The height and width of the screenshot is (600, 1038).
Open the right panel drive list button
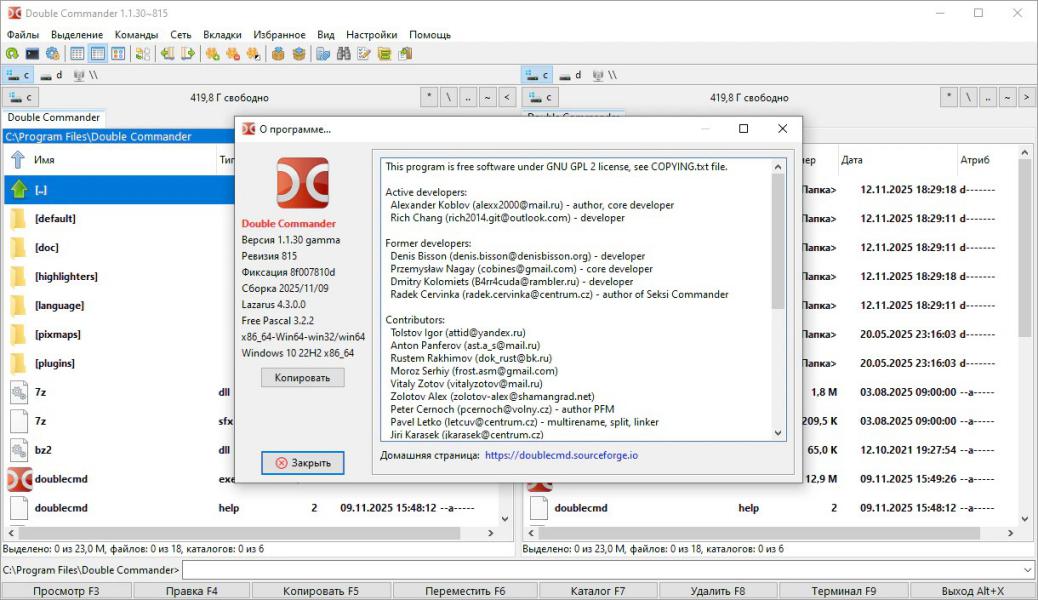tap(541, 97)
